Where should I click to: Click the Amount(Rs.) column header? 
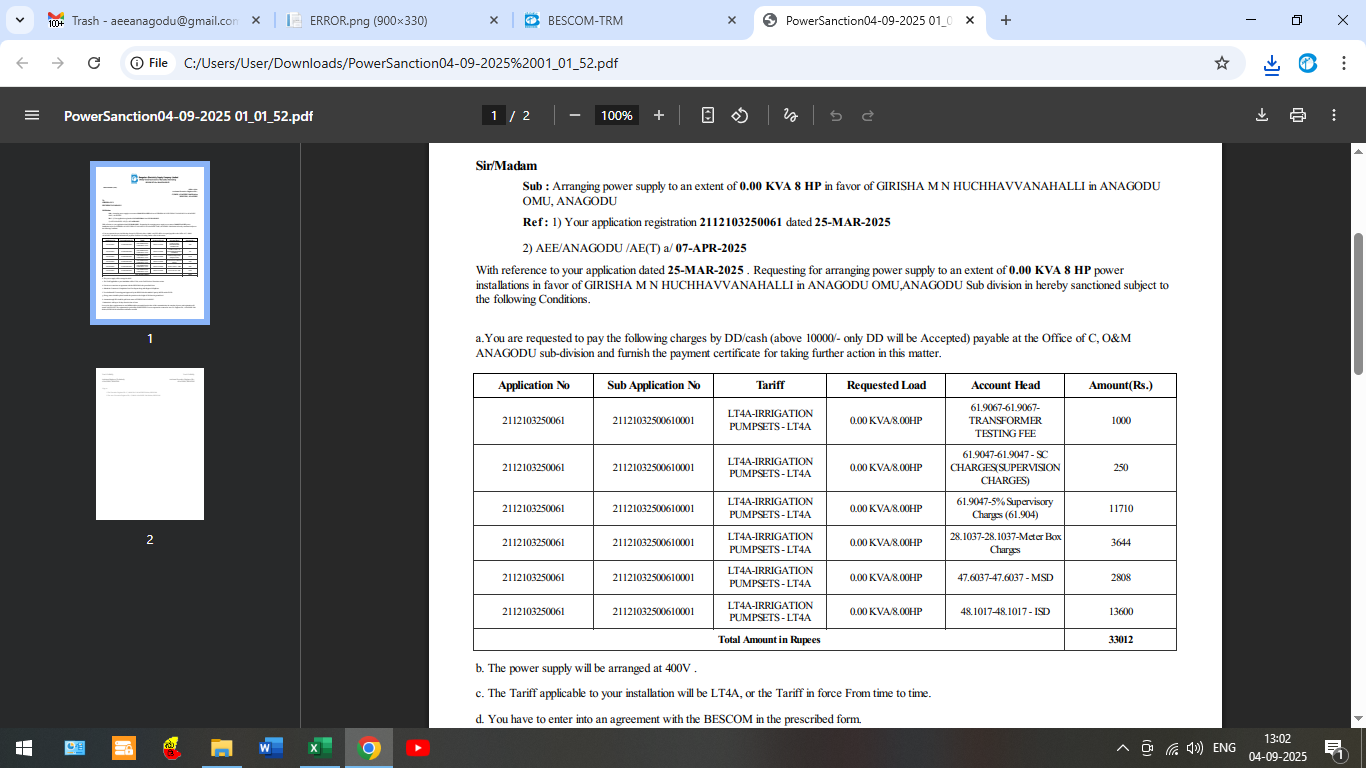coord(1121,385)
